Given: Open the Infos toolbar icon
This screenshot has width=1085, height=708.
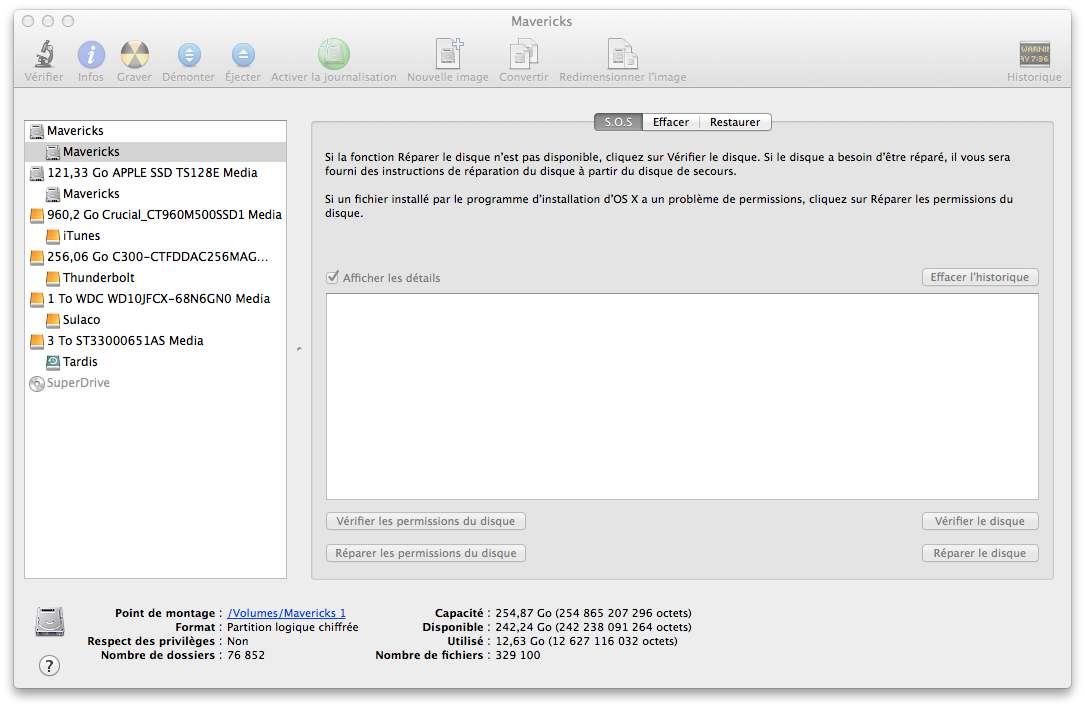Looking at the screenshot, I should [91, 54].
